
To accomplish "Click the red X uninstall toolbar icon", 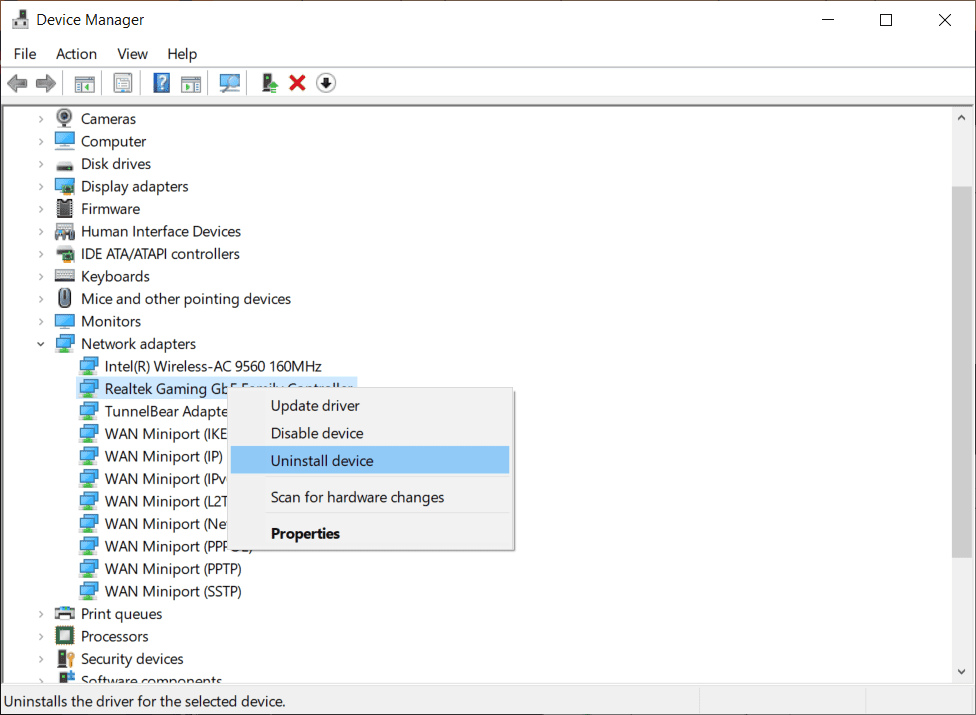I will [x=298, y=83].
